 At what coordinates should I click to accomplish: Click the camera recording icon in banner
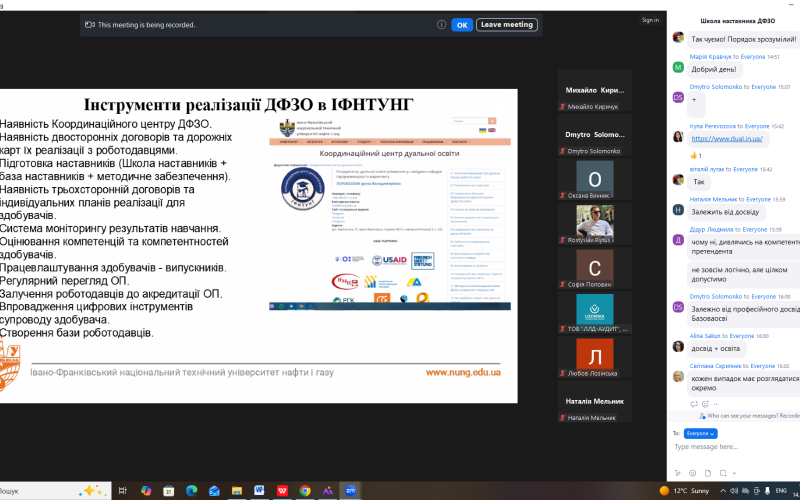(90, 24)
